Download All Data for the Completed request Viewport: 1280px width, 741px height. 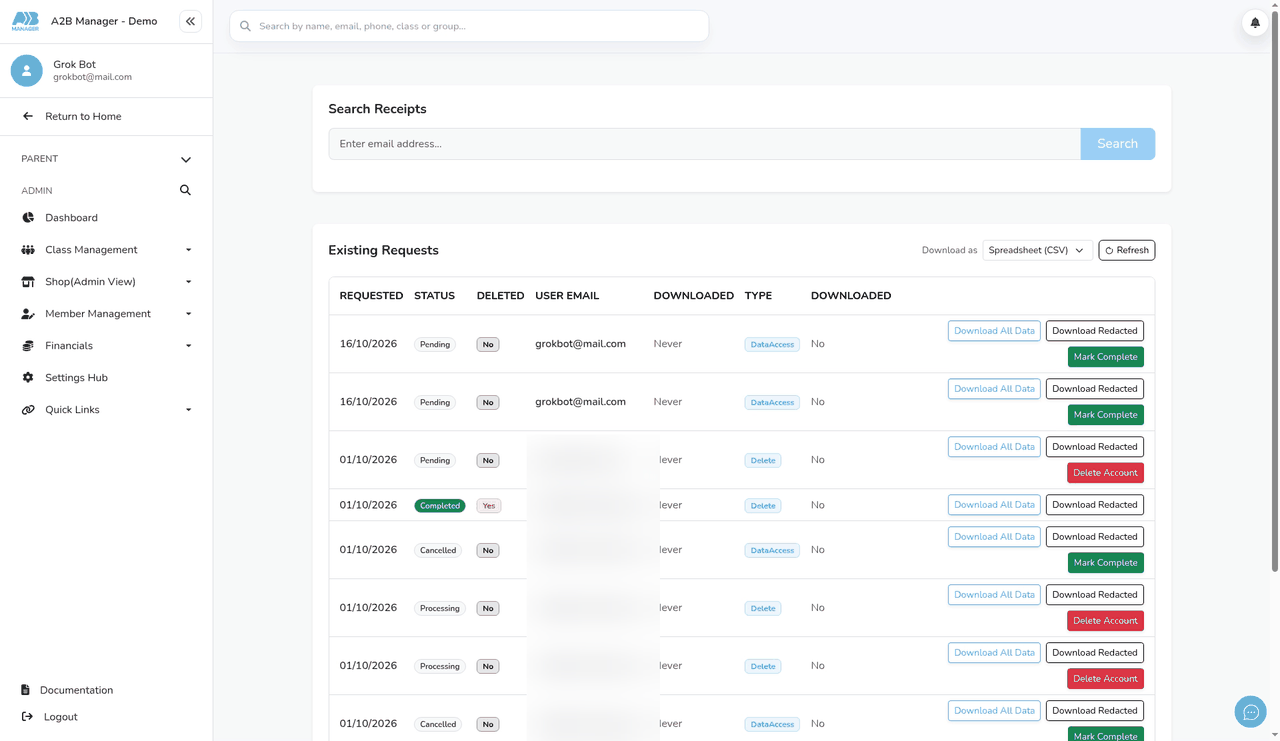(x=994, y=505)
